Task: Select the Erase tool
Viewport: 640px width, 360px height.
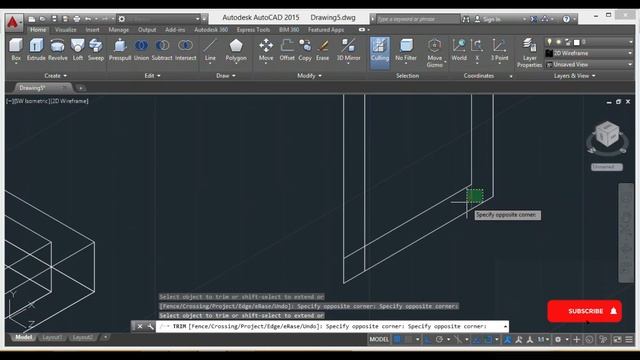Action: 322,50
